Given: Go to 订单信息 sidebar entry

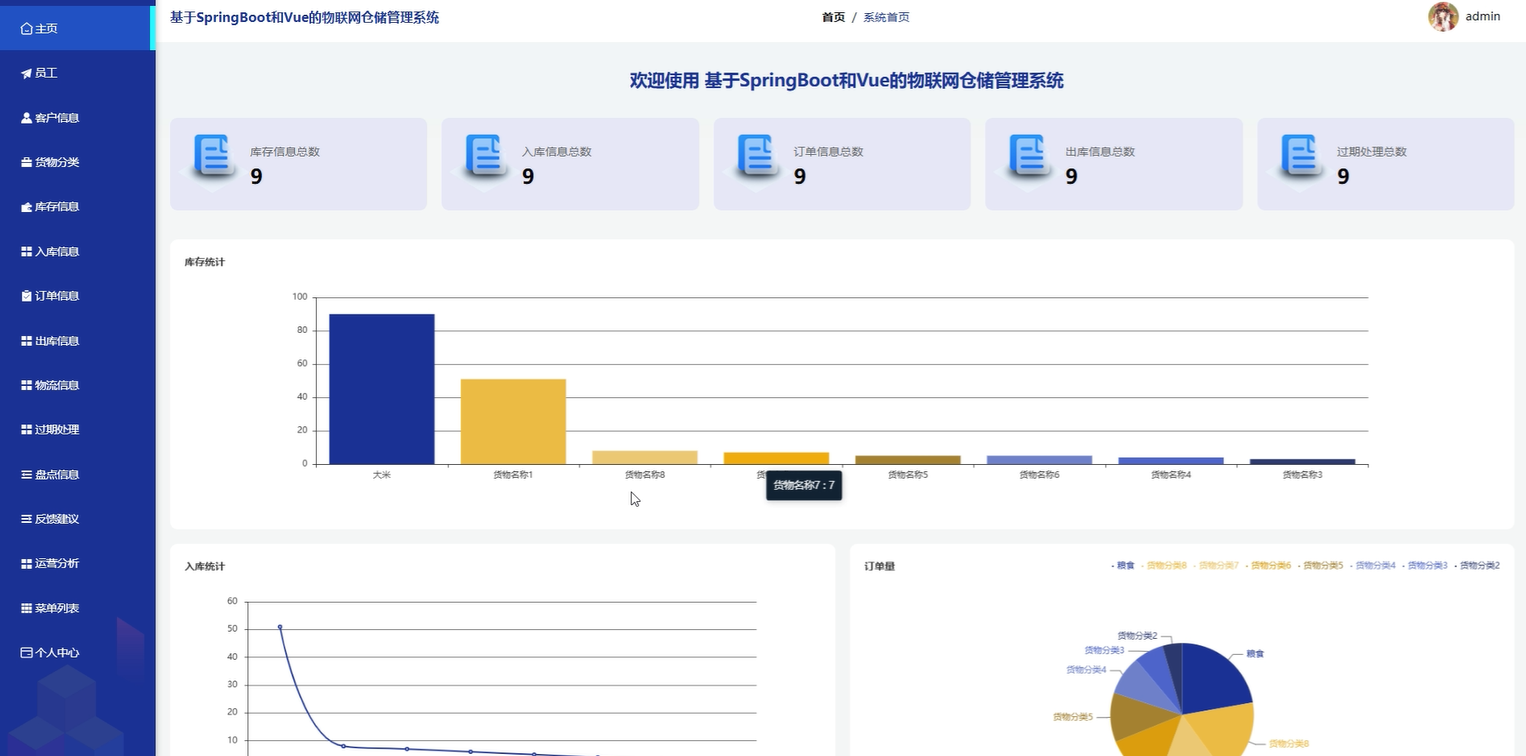Looking at the screenshot, I should (x=77, y=296).
